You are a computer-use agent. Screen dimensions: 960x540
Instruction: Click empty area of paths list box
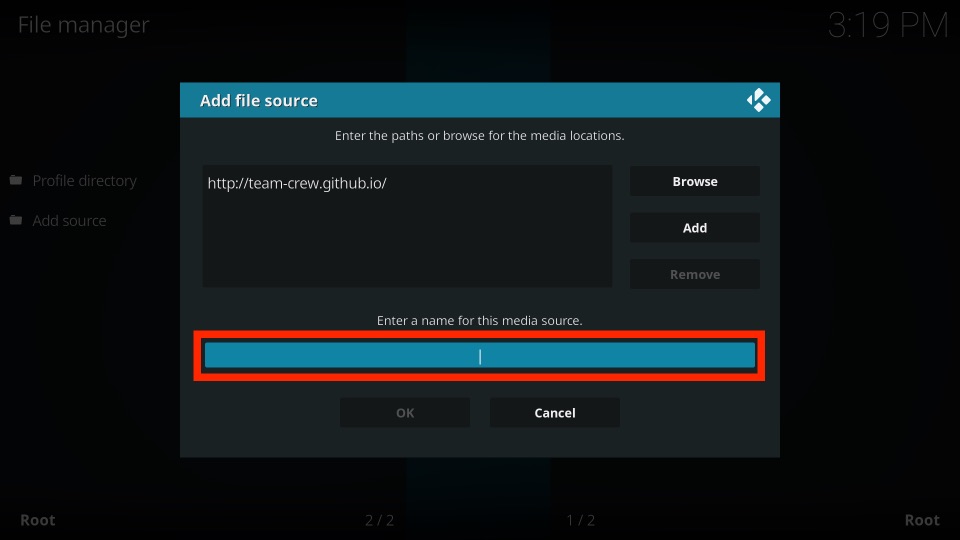click(x=407, y=245)
